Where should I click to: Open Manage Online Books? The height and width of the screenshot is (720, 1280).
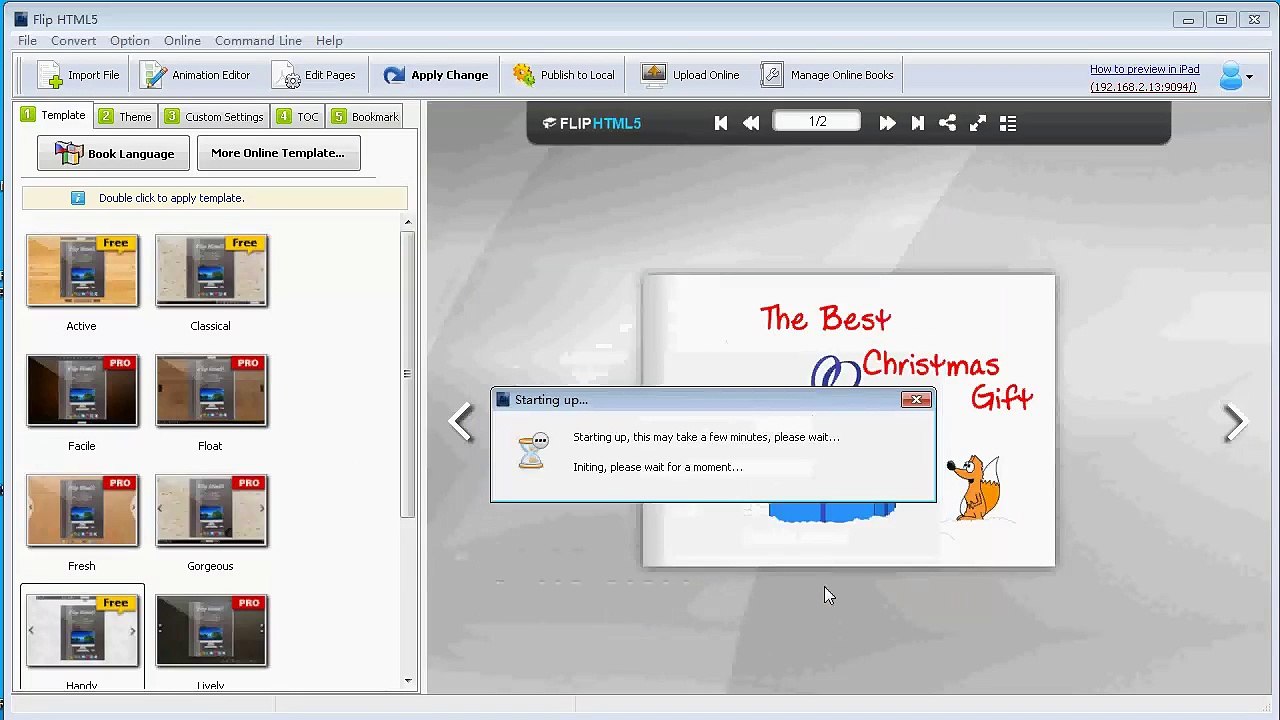pos(827,75)
